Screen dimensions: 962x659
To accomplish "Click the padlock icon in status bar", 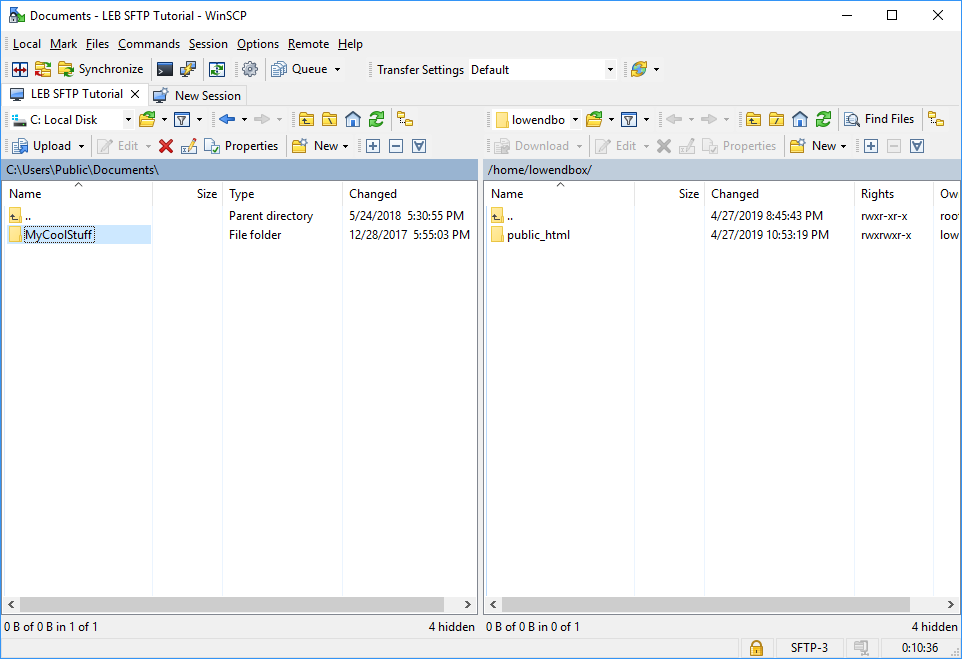I will [756, 648].
